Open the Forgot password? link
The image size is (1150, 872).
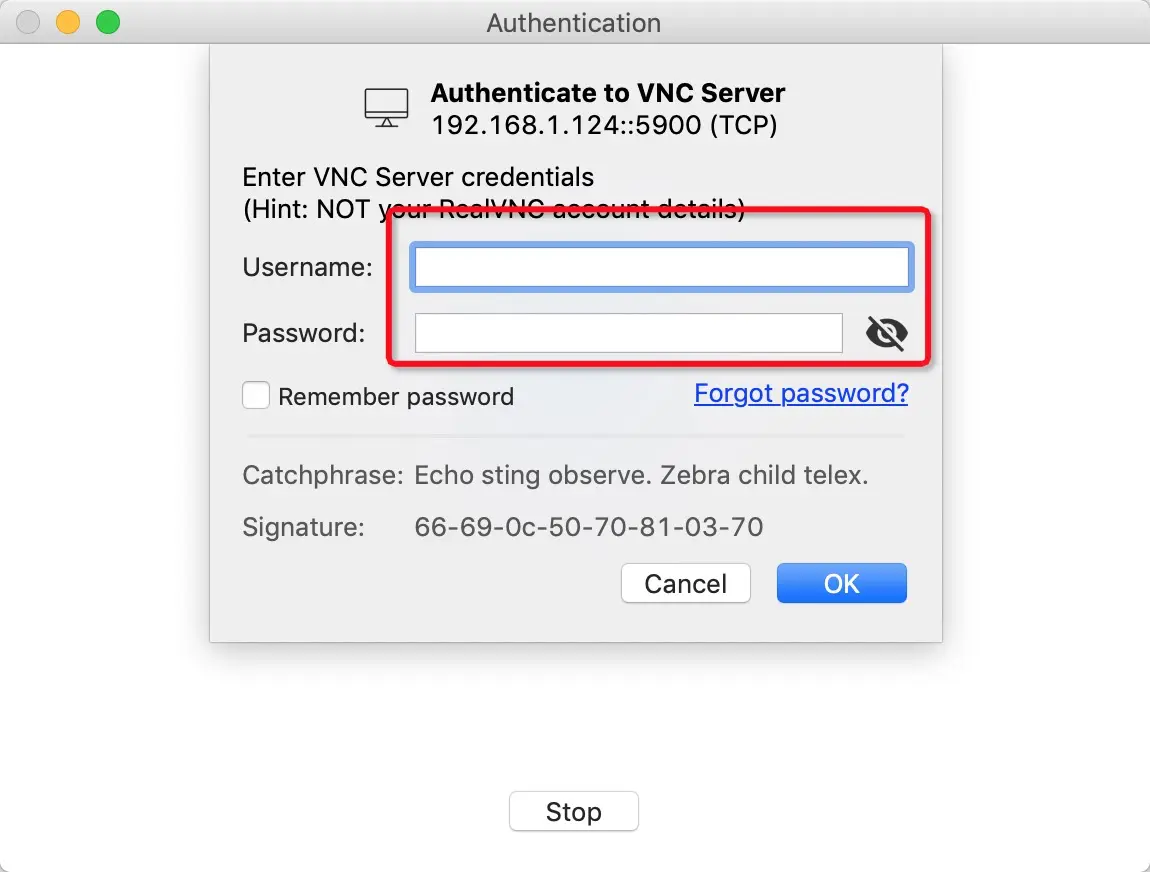click(x=801, y=393)
